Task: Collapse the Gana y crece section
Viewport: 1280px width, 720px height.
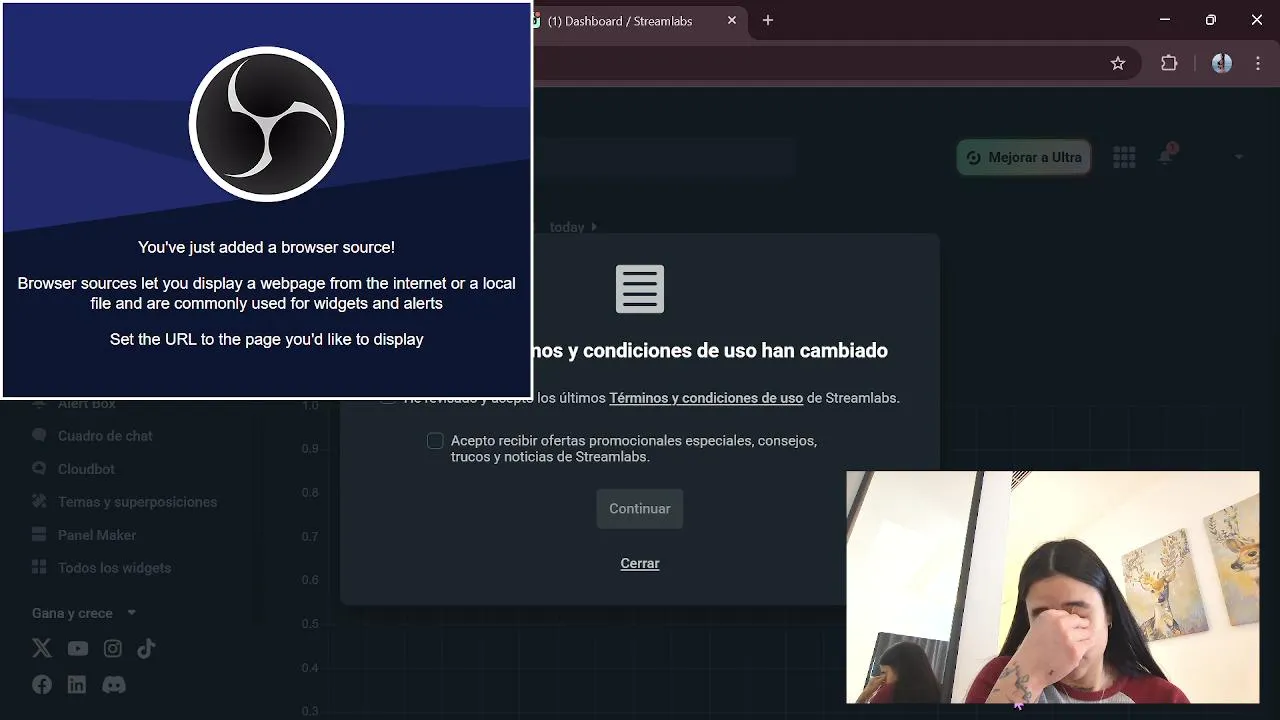Action: coord(131,613)
